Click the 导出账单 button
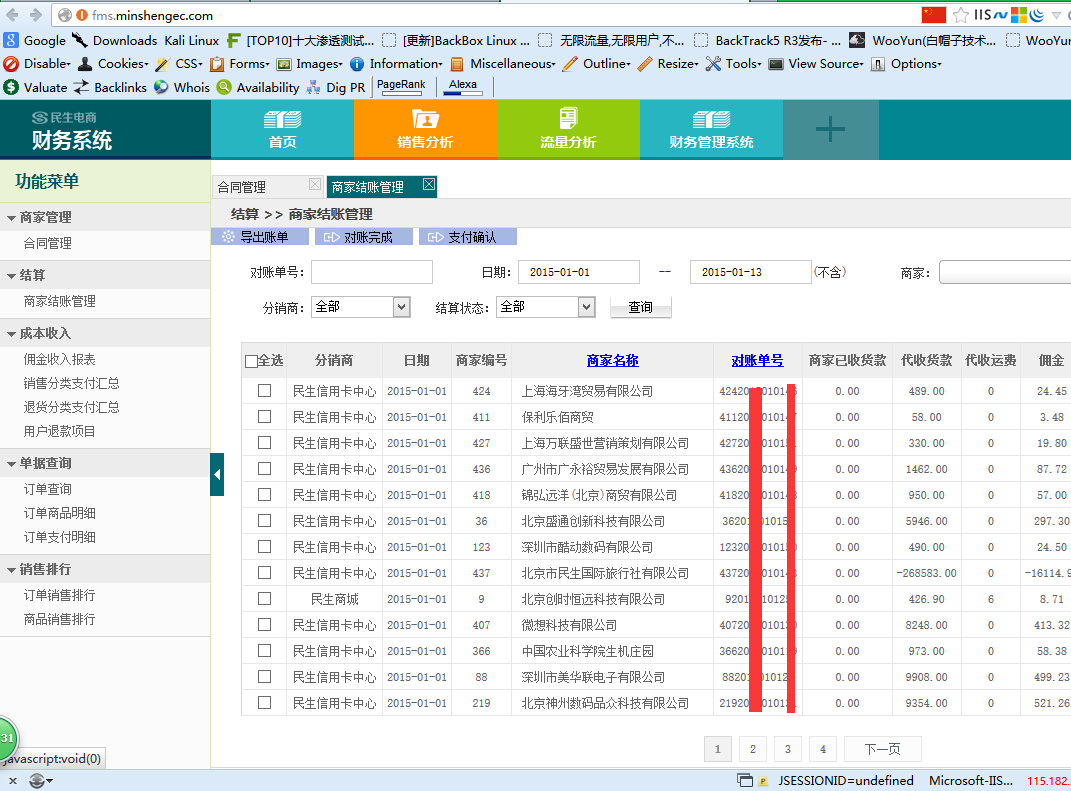Viewport: 1071px width, 791px height. click(x=260, y=237)
